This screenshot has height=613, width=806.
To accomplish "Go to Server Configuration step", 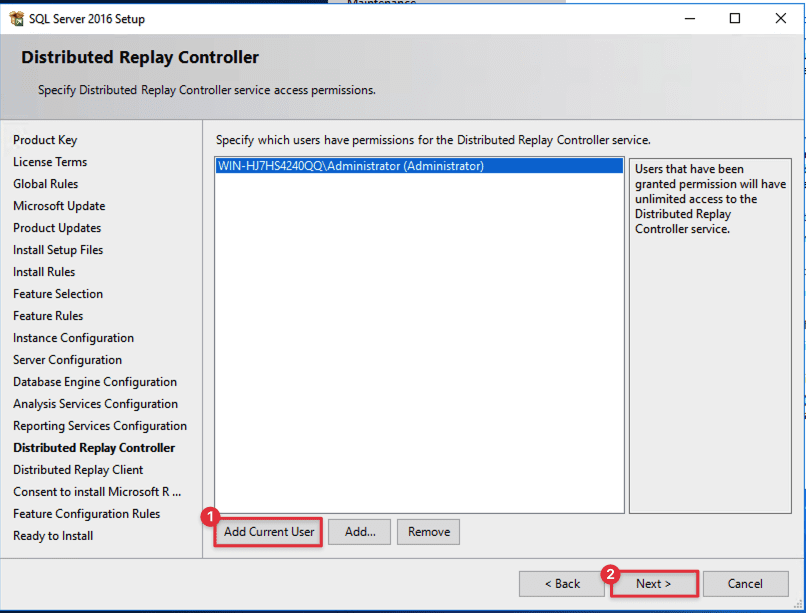I will coord(67,360).
